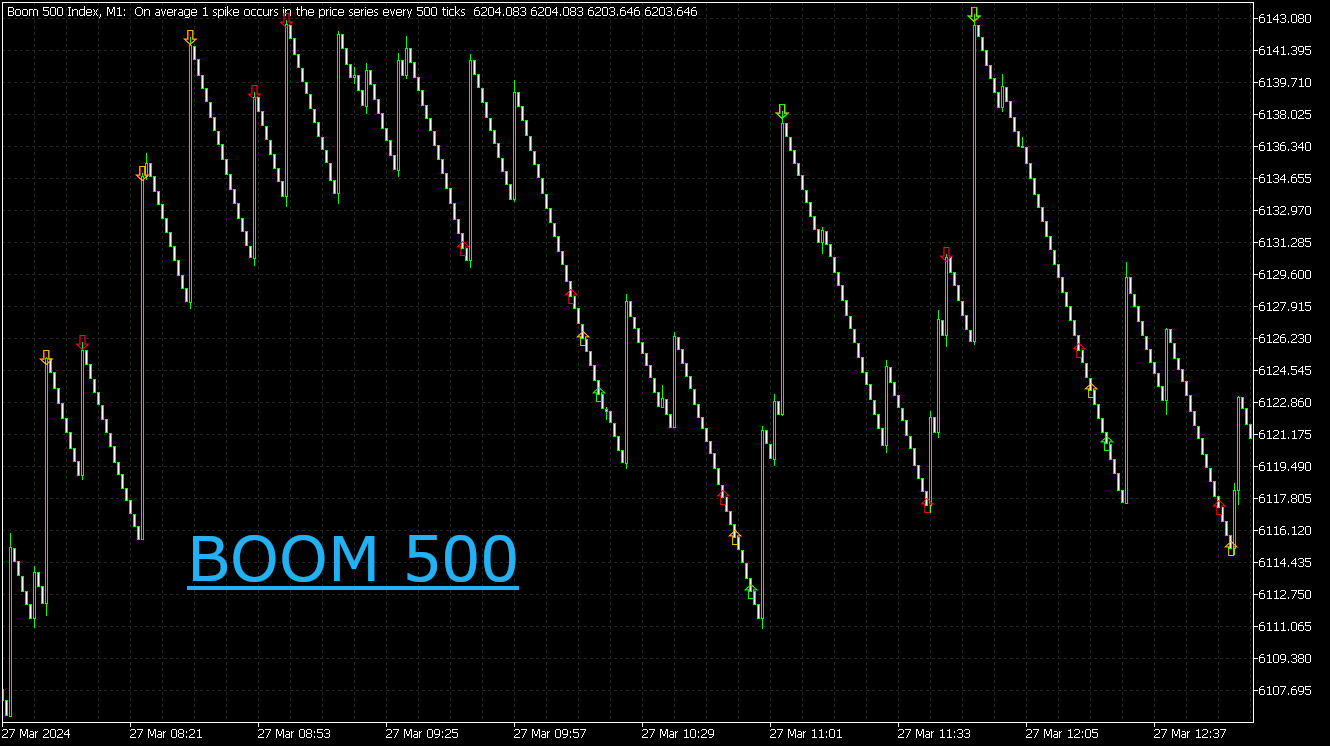Click the green down arrow above the 11:01 spike
This screenshot has width=1330, height=746.
click(782, 112)
